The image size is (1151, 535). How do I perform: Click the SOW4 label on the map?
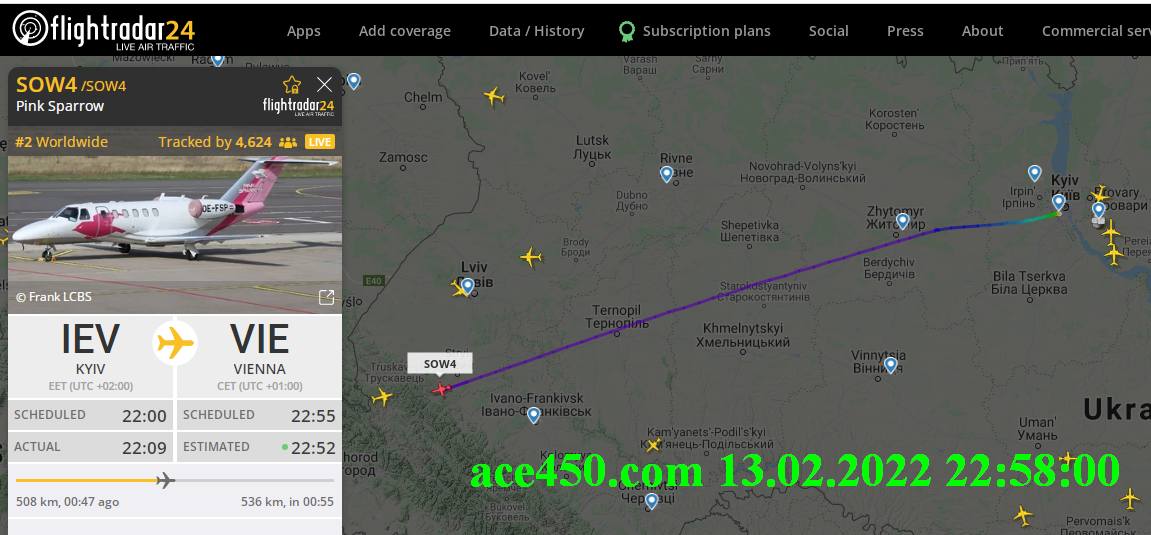(x=440, y=364)
